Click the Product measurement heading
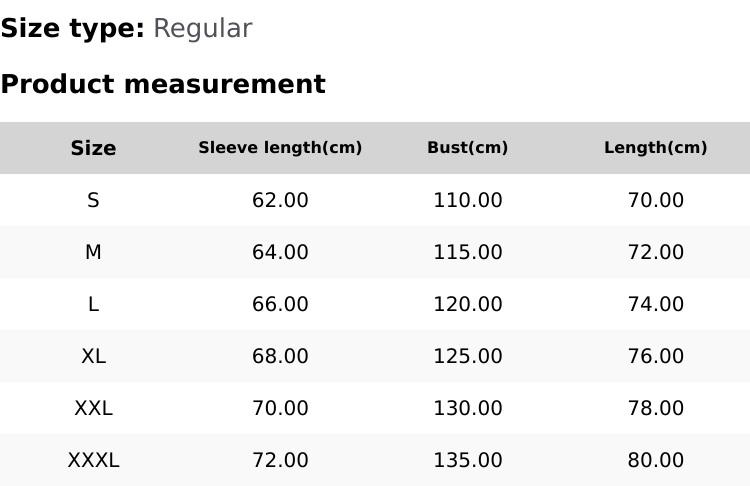 click(163, 84)
